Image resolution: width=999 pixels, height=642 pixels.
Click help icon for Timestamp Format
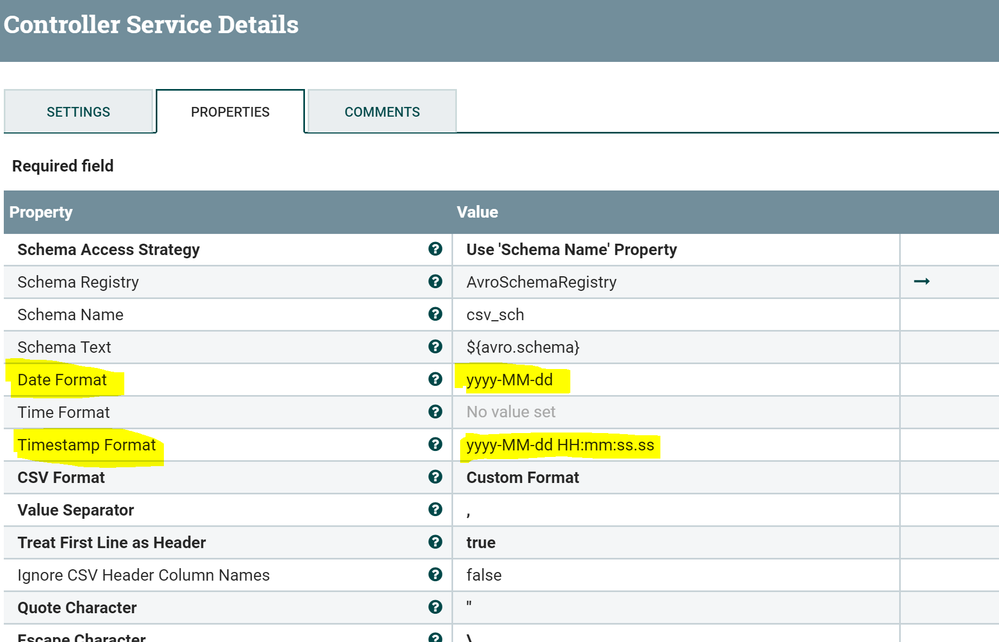click(x=435, y=444)
